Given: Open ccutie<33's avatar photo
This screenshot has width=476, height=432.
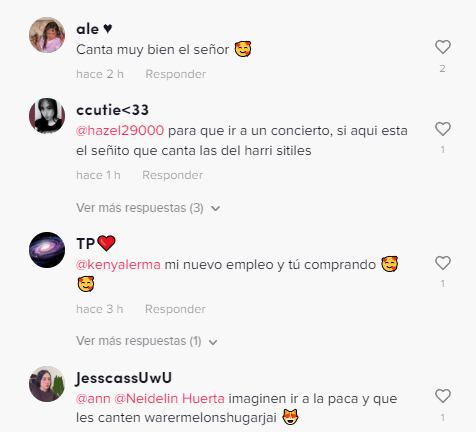Looking at the screenshot, I should [47, 116].
